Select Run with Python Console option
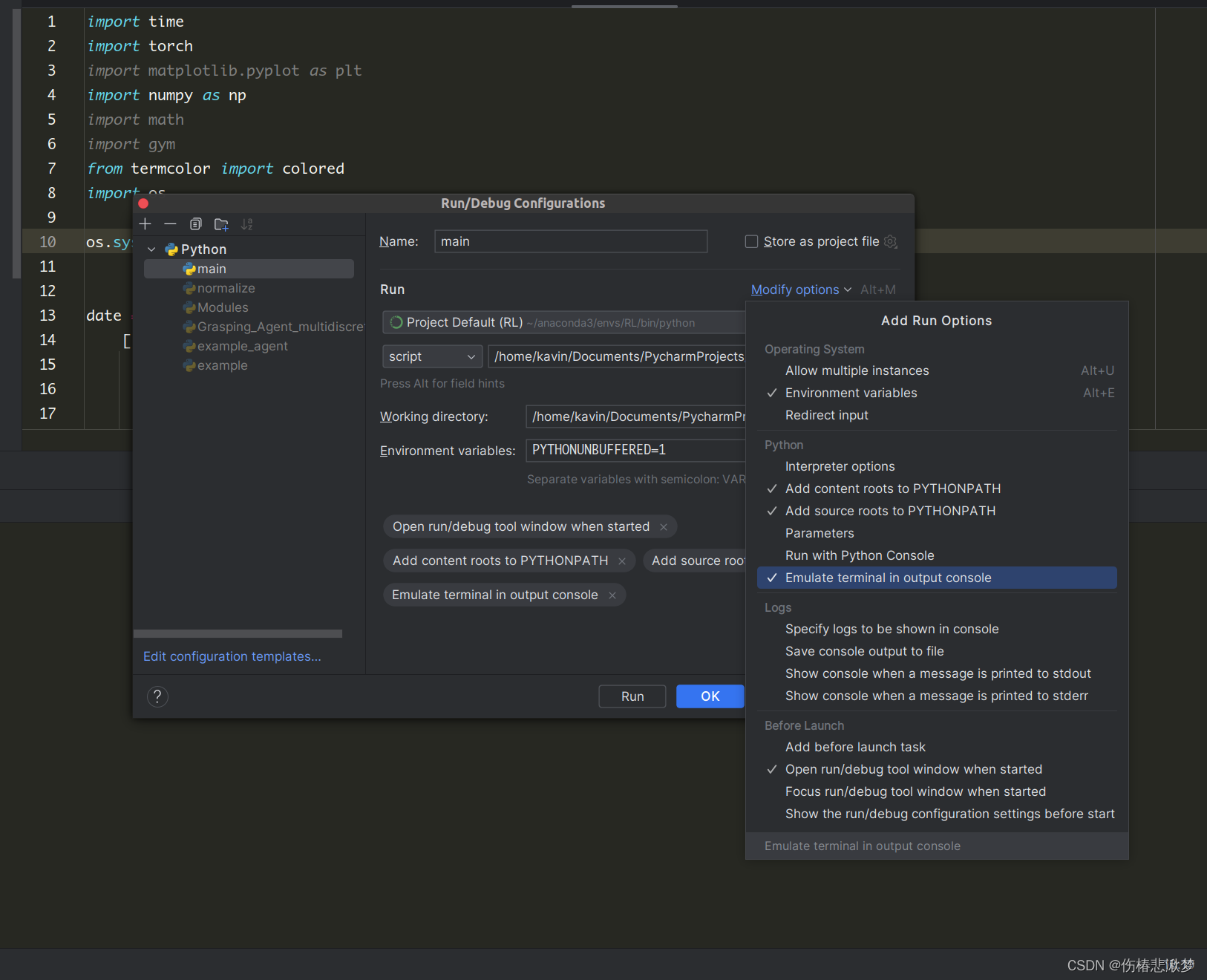Image resolution: width=1207 pixels, height=980 pixels. click(x=859, y=555)
